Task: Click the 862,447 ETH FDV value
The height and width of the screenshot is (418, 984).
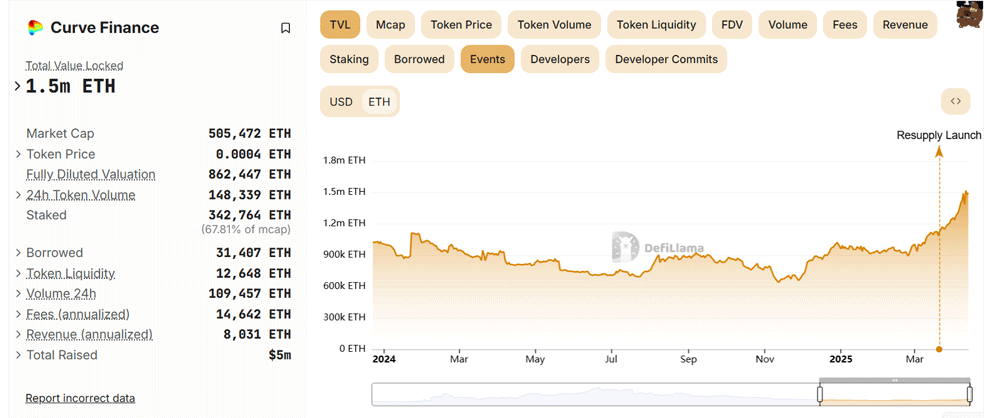Action: point(250,174)
